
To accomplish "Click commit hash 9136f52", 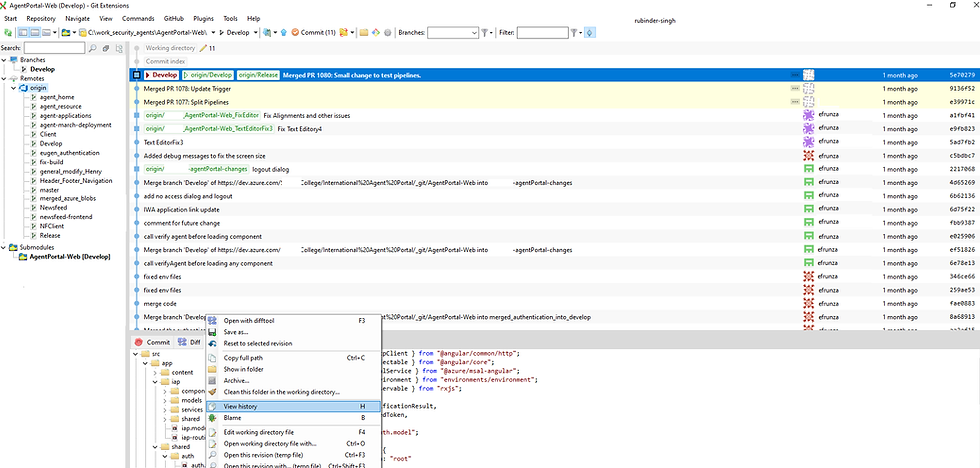I will click(962, 89).
